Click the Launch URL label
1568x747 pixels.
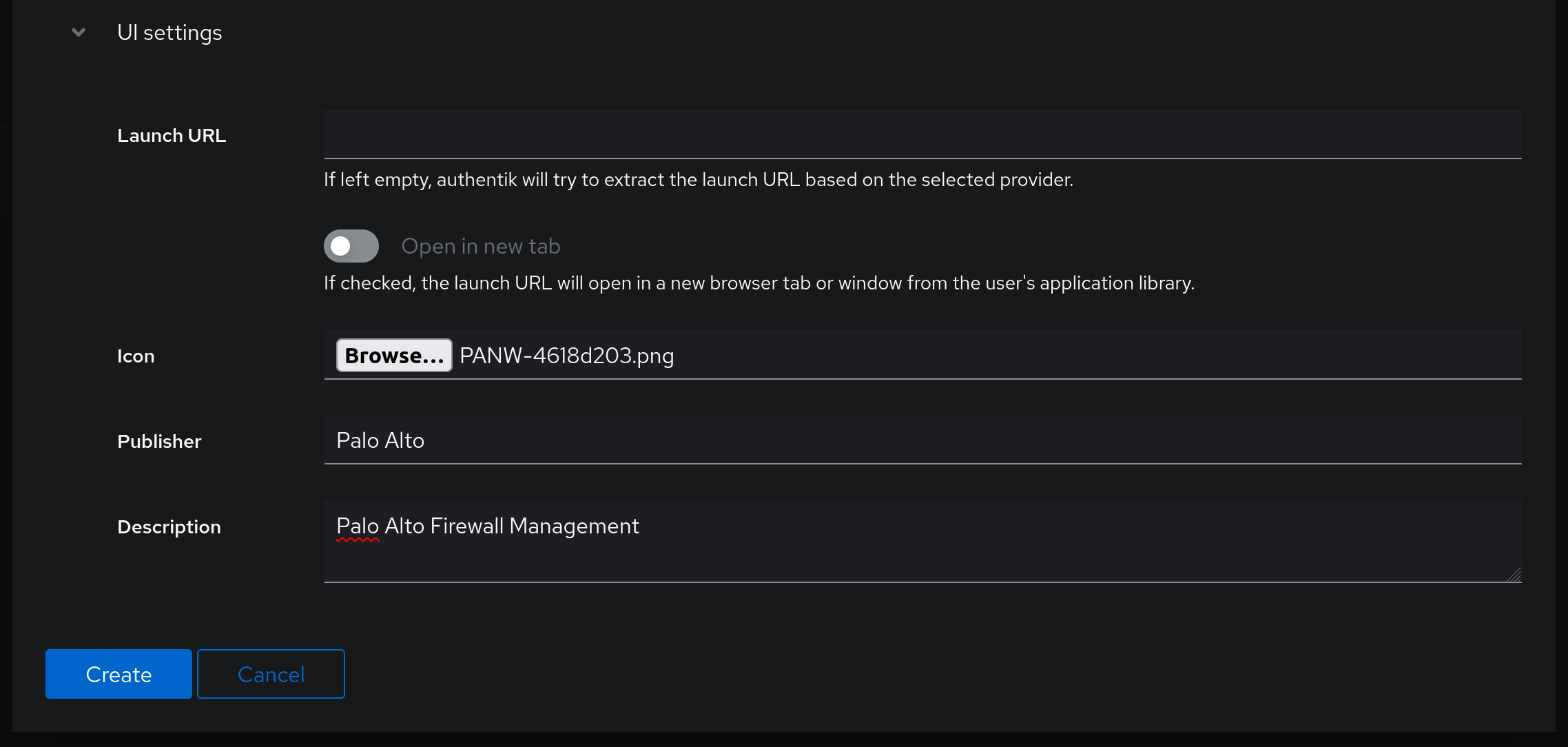pyautogui.click(x=172, y=136)
